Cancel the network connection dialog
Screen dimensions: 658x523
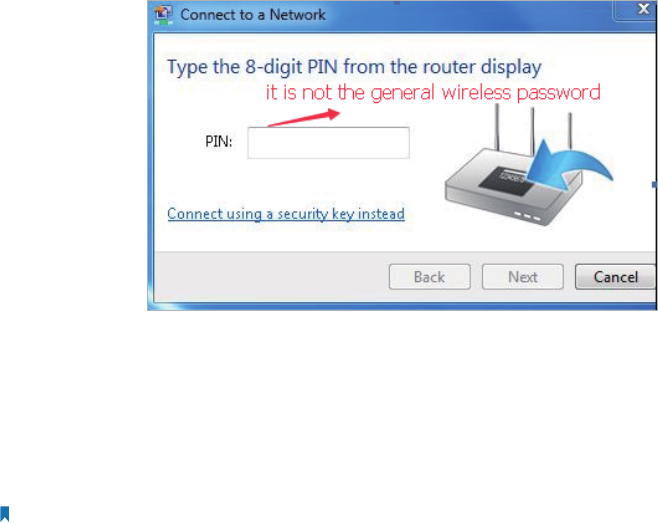[x=615, y=277]
